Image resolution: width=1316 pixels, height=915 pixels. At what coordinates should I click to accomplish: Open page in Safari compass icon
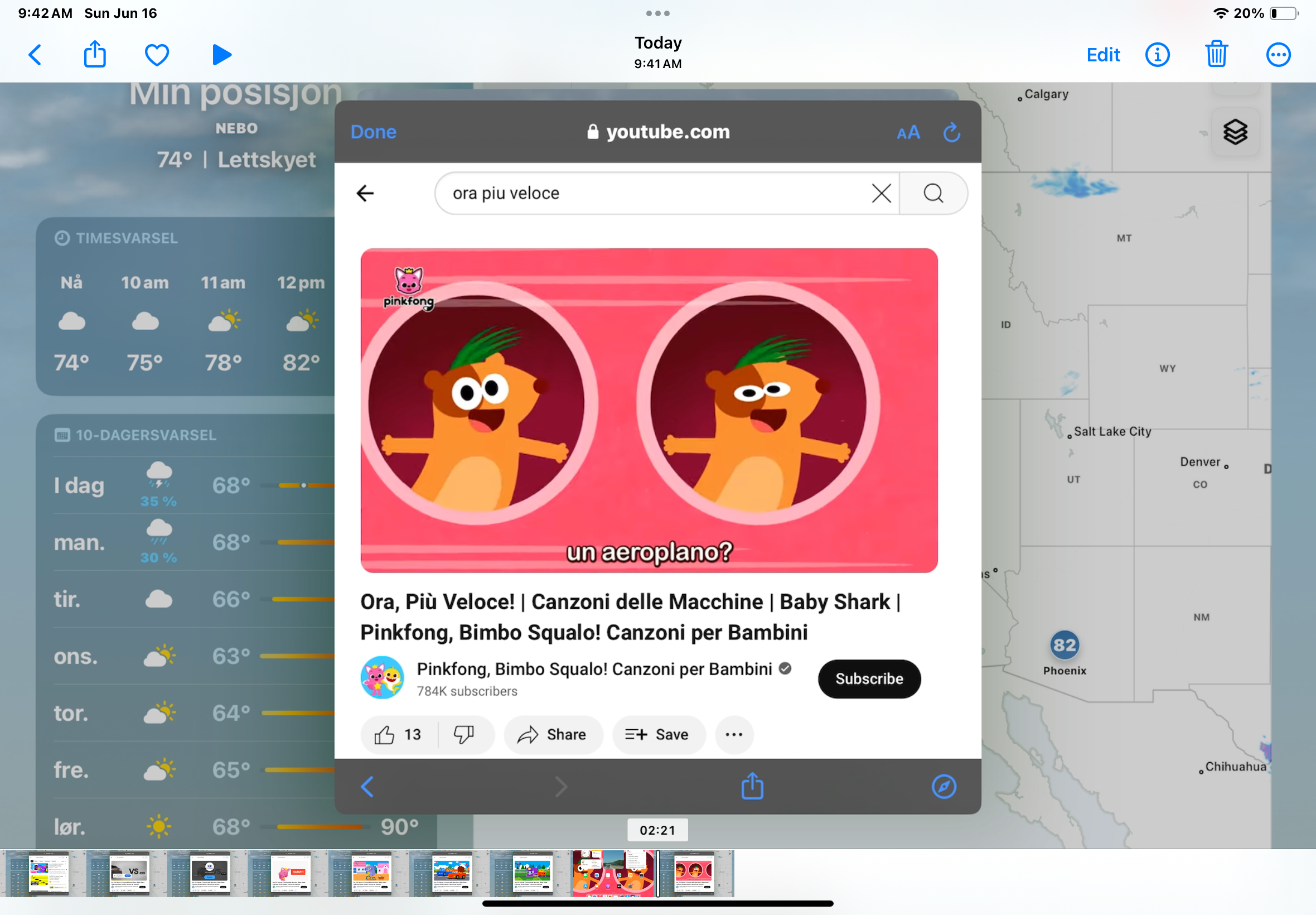coord(944,787)
